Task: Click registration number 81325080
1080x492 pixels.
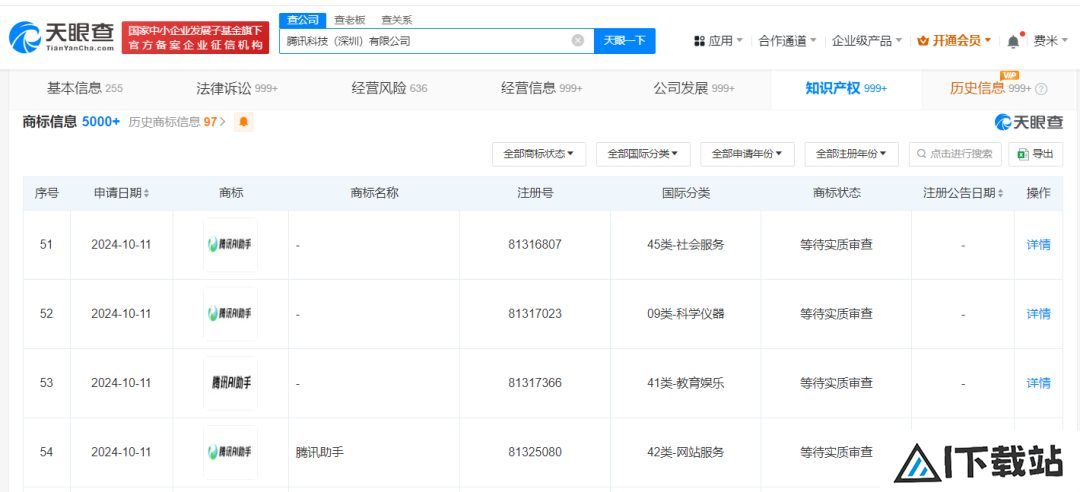Action: click(x=535, y=452)
